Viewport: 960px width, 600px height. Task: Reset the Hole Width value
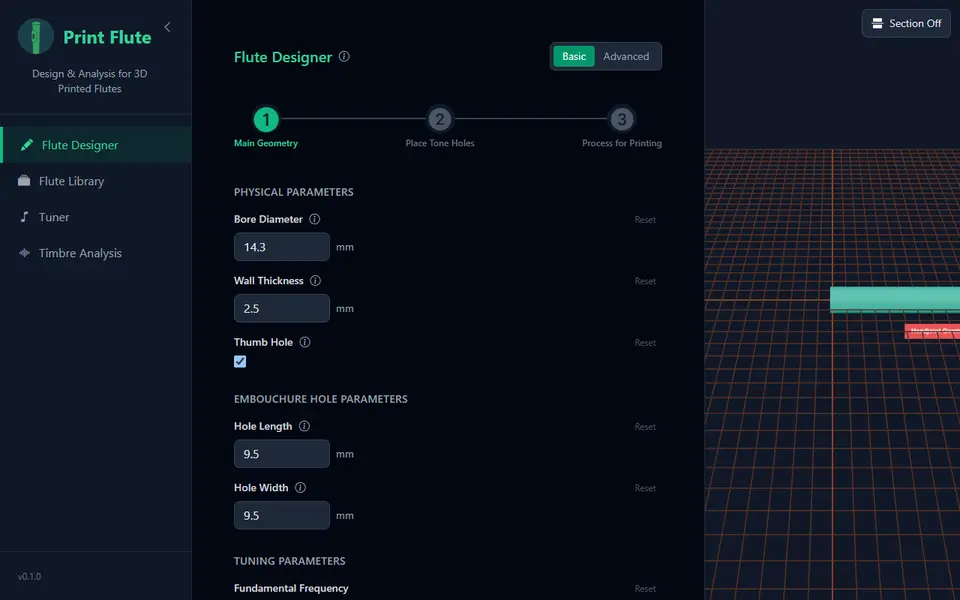click(x=645, y=488)
